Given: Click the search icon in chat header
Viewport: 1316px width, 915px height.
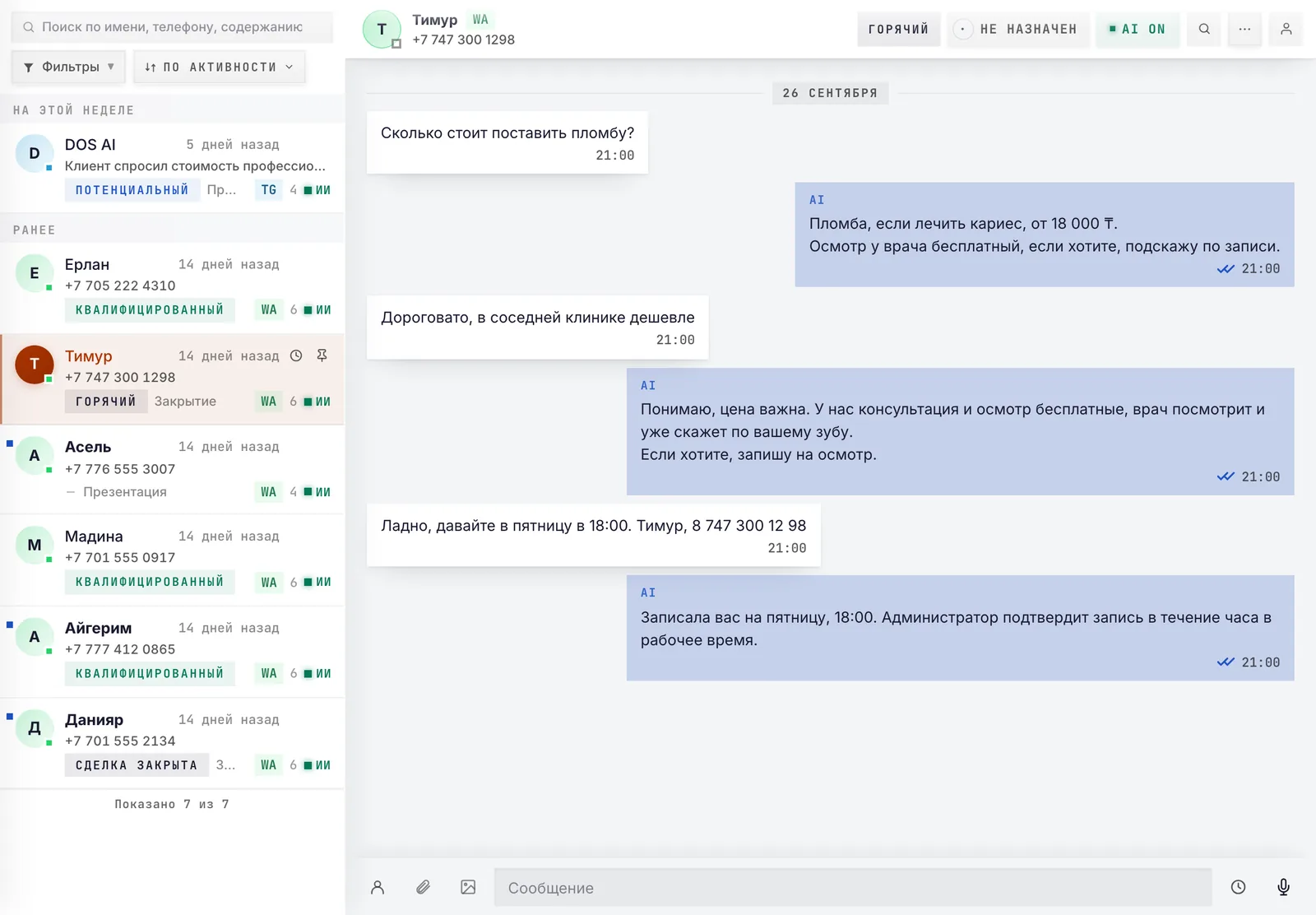Looking at the screenshot, I should [x=1204, y=29].
